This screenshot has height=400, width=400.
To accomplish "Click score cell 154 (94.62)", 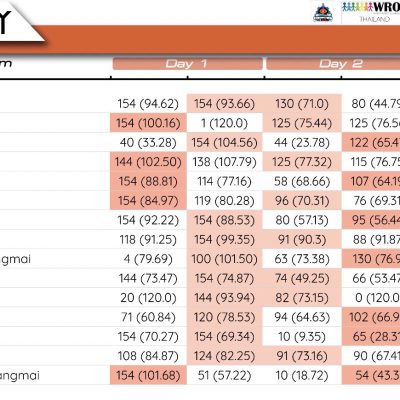I will coord(148,104).
